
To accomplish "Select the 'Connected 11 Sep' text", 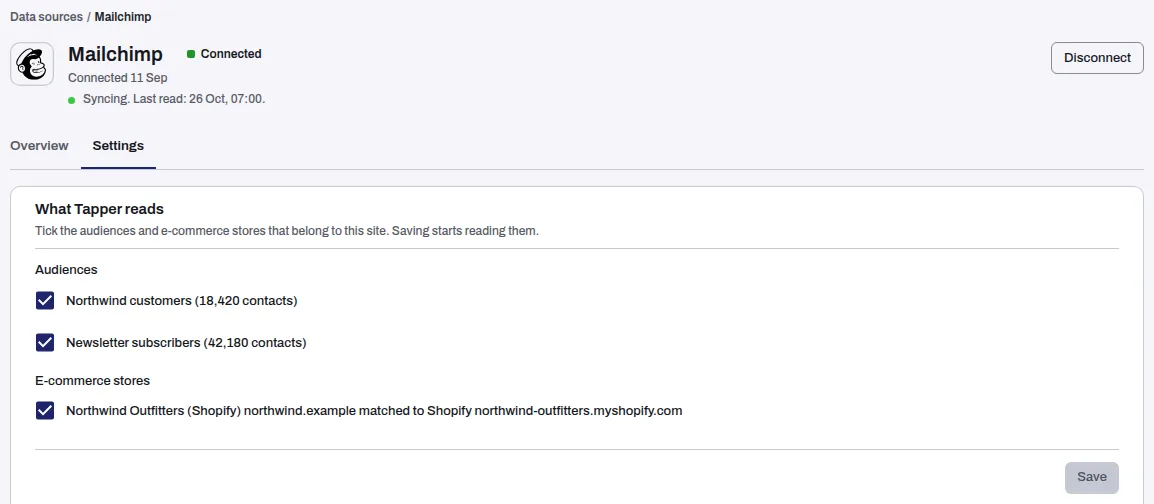I will click(117, 77).
